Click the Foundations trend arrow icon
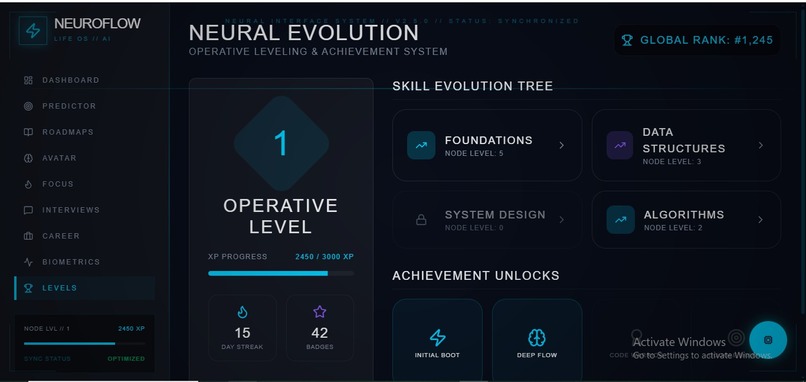 click(421, 145)
